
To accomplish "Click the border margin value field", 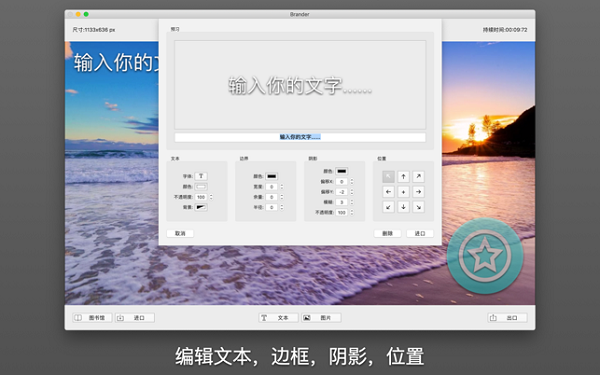I will [271, 197].
